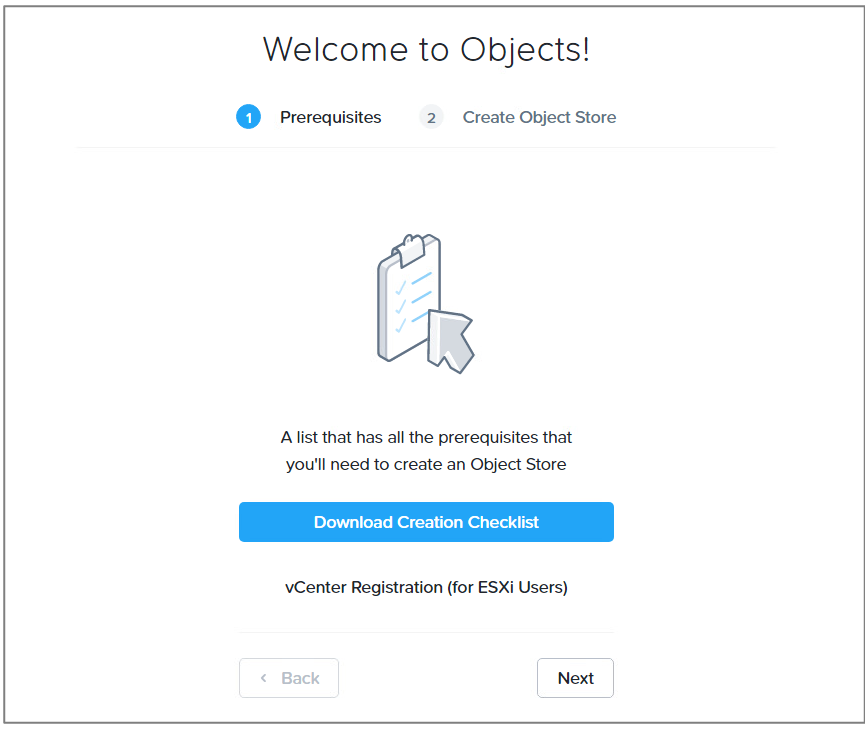
Task: Click the left chevron in Back button
Action: (x=264, y=678)
